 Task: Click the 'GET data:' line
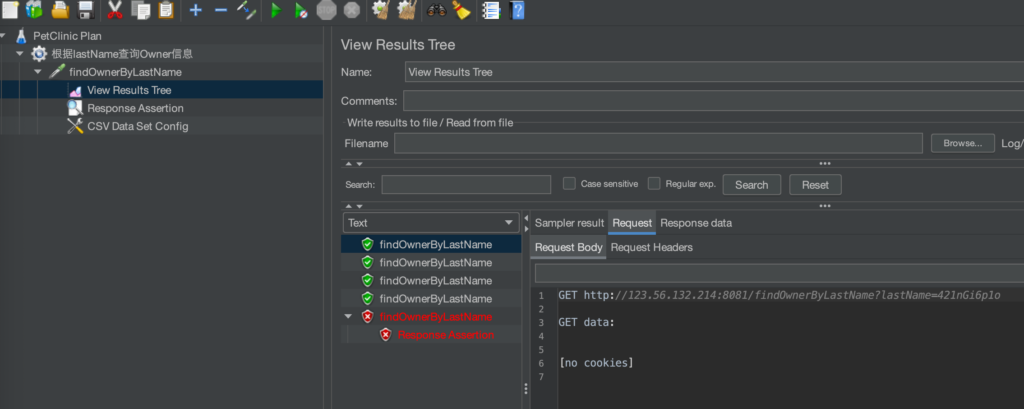click(x=586, y=322)
